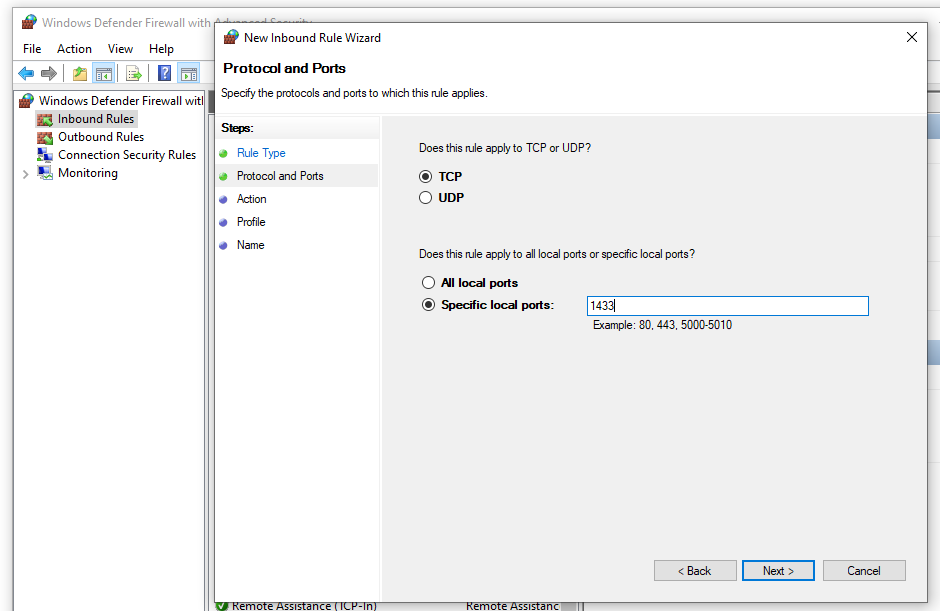This screenshot has height=611, width=940.
Task: Click the Protocol and Ports step
Action: pos(280,176)
